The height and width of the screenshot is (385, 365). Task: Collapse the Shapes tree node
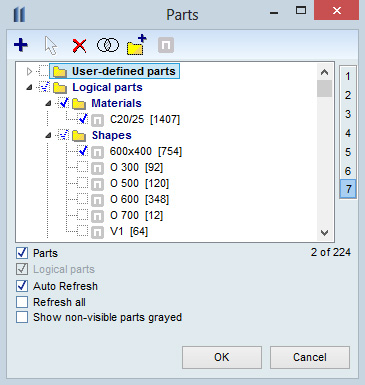coord(49,135)
